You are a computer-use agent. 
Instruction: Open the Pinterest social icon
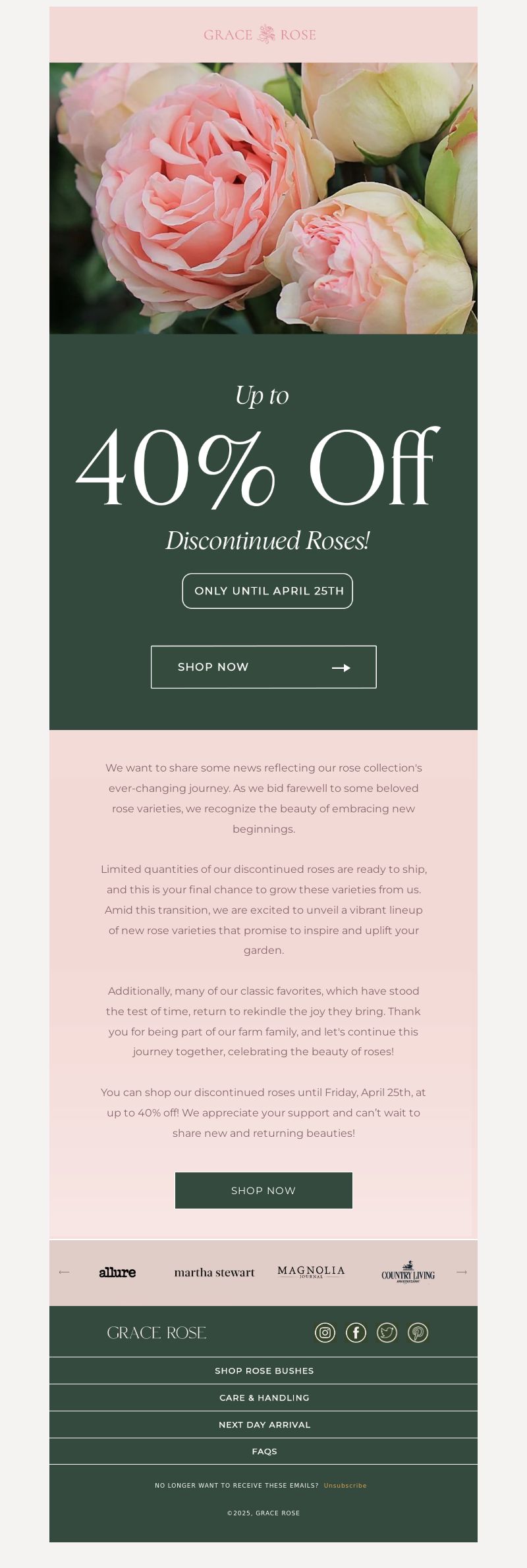coord(418,1332)
